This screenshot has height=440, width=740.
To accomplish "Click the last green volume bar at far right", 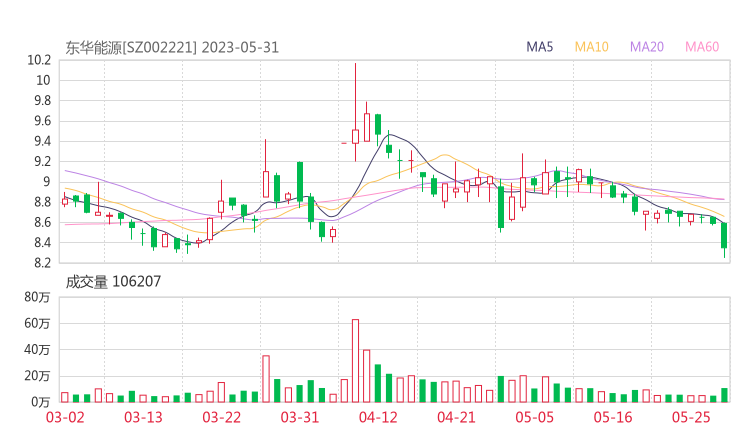I will click(724, 396).
